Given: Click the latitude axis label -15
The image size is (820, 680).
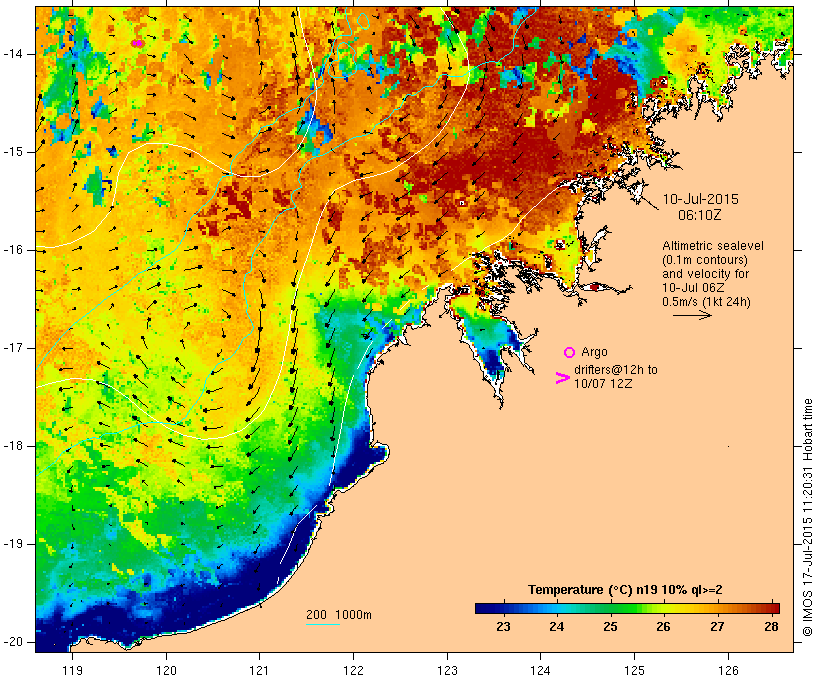Looking at the screenshot, I should pos(12,152).
